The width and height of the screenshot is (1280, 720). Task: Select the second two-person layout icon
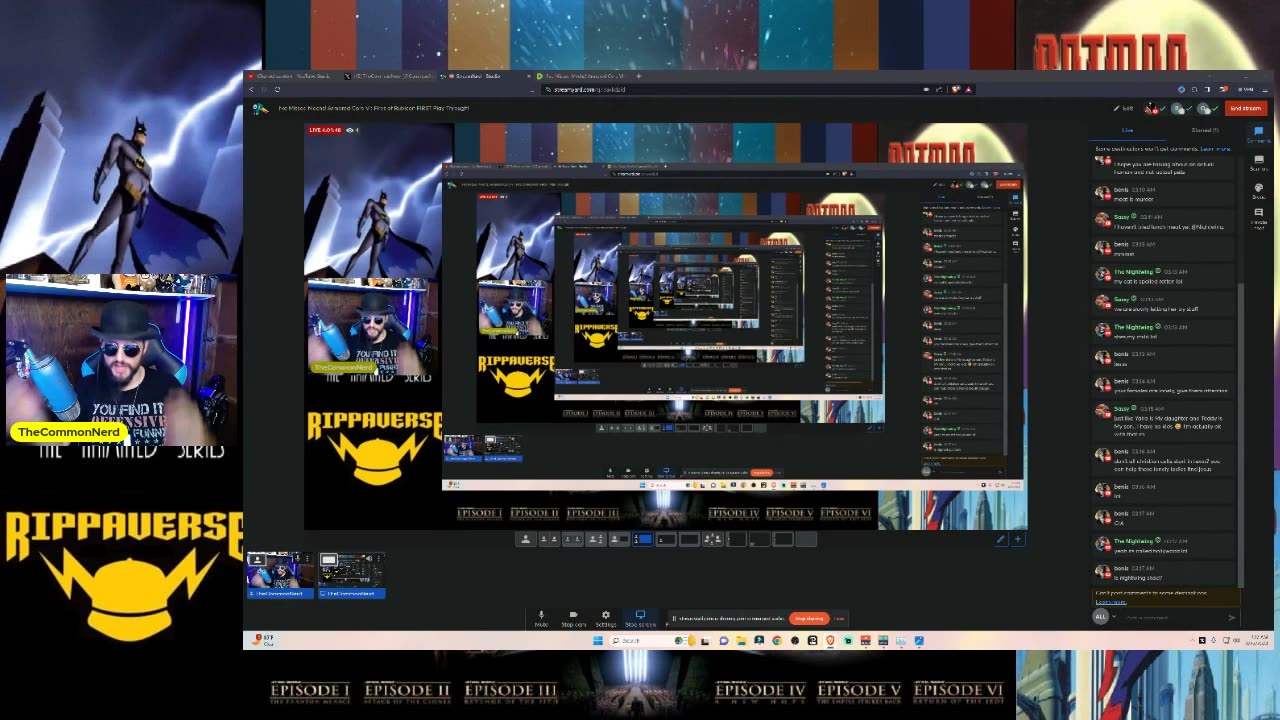(572, 539)
